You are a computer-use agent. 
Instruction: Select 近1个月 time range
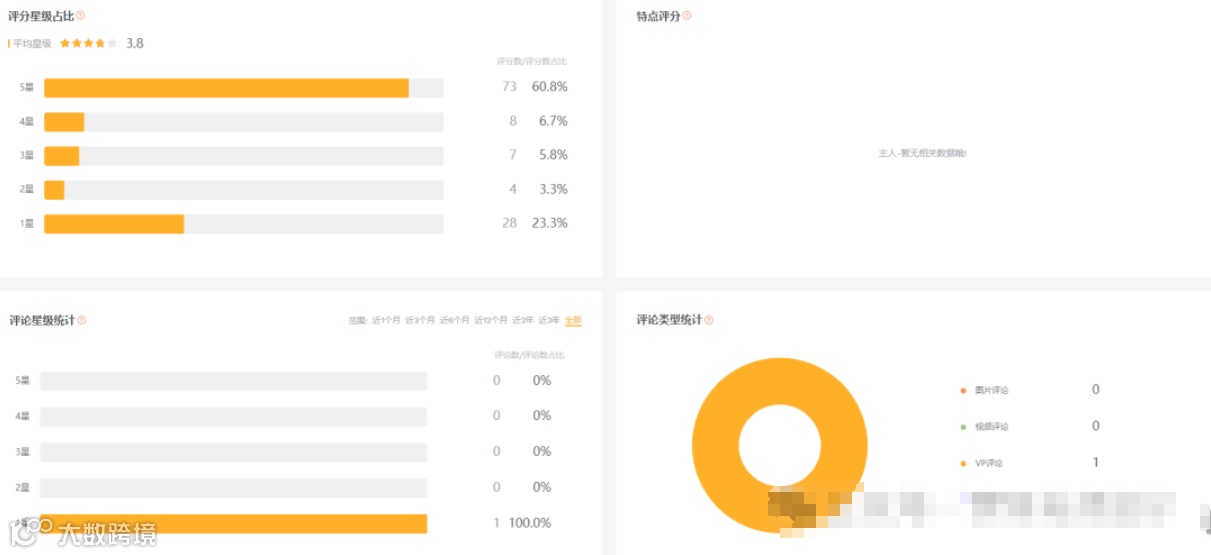click(x=387, y=321)
